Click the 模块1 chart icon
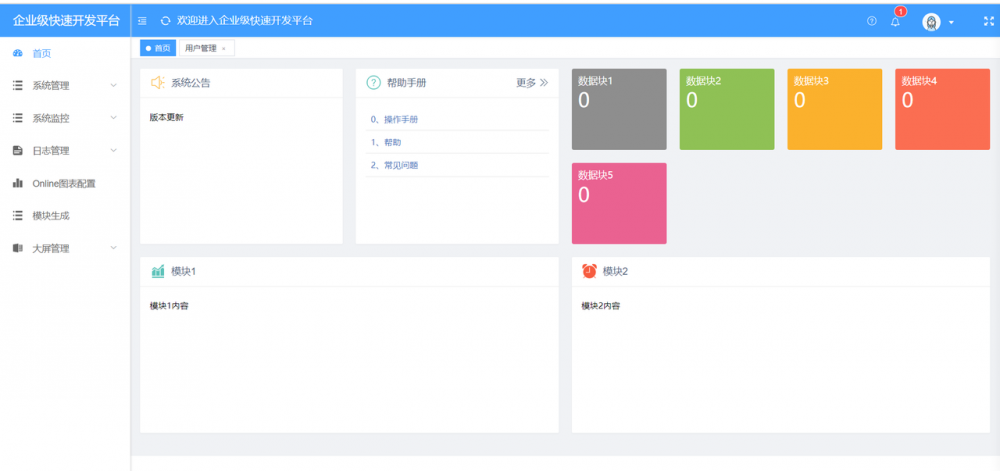 click(158, 272)
